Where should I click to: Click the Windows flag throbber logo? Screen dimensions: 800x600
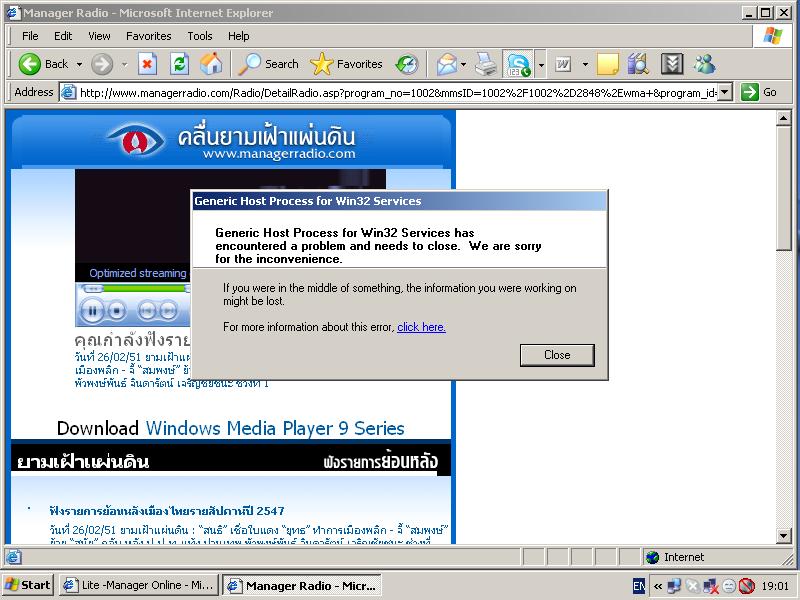tap(772, 36)
